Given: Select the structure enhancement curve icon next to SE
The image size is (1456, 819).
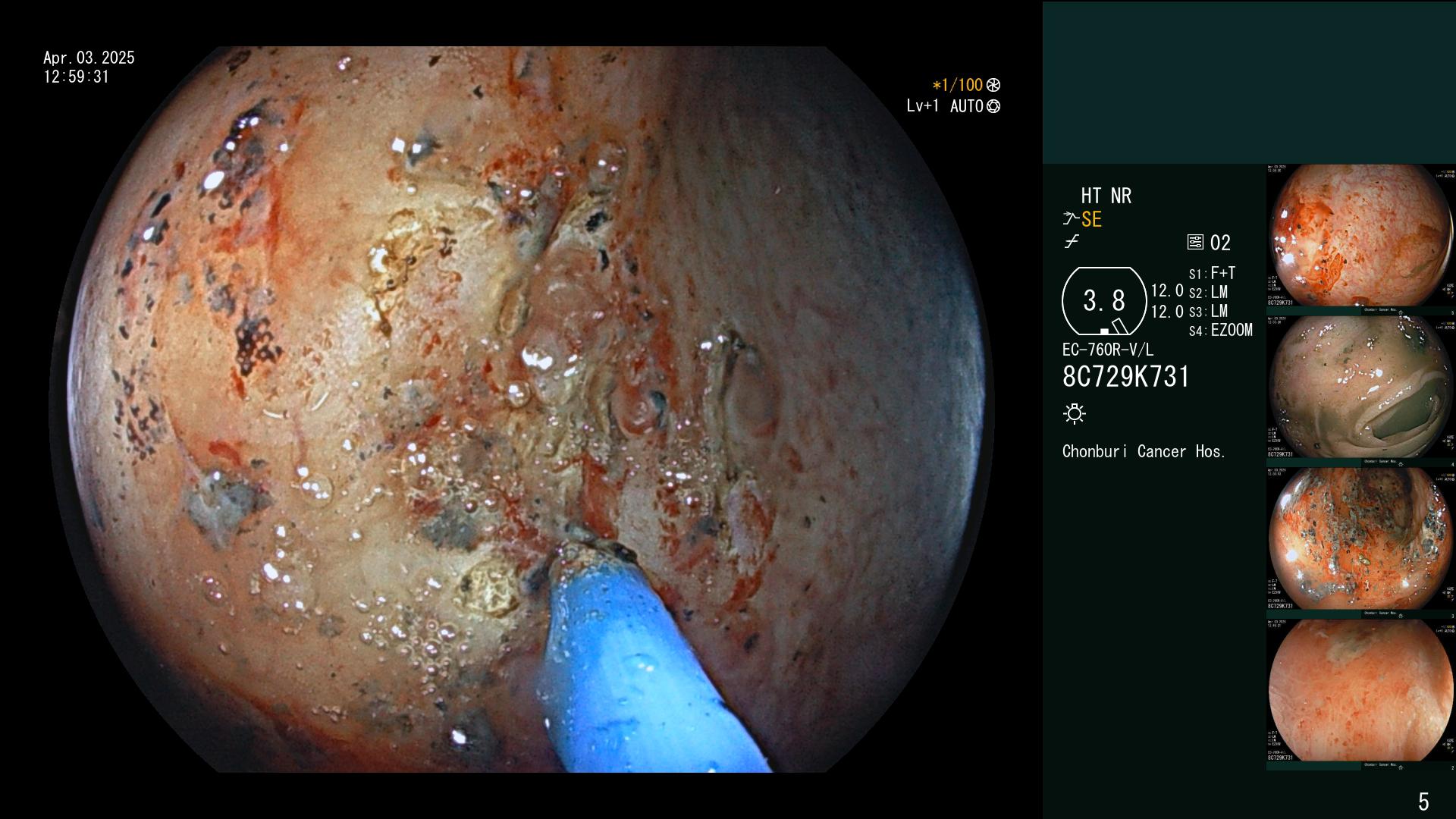Looking at the screenshot, I should point(1071,219).
